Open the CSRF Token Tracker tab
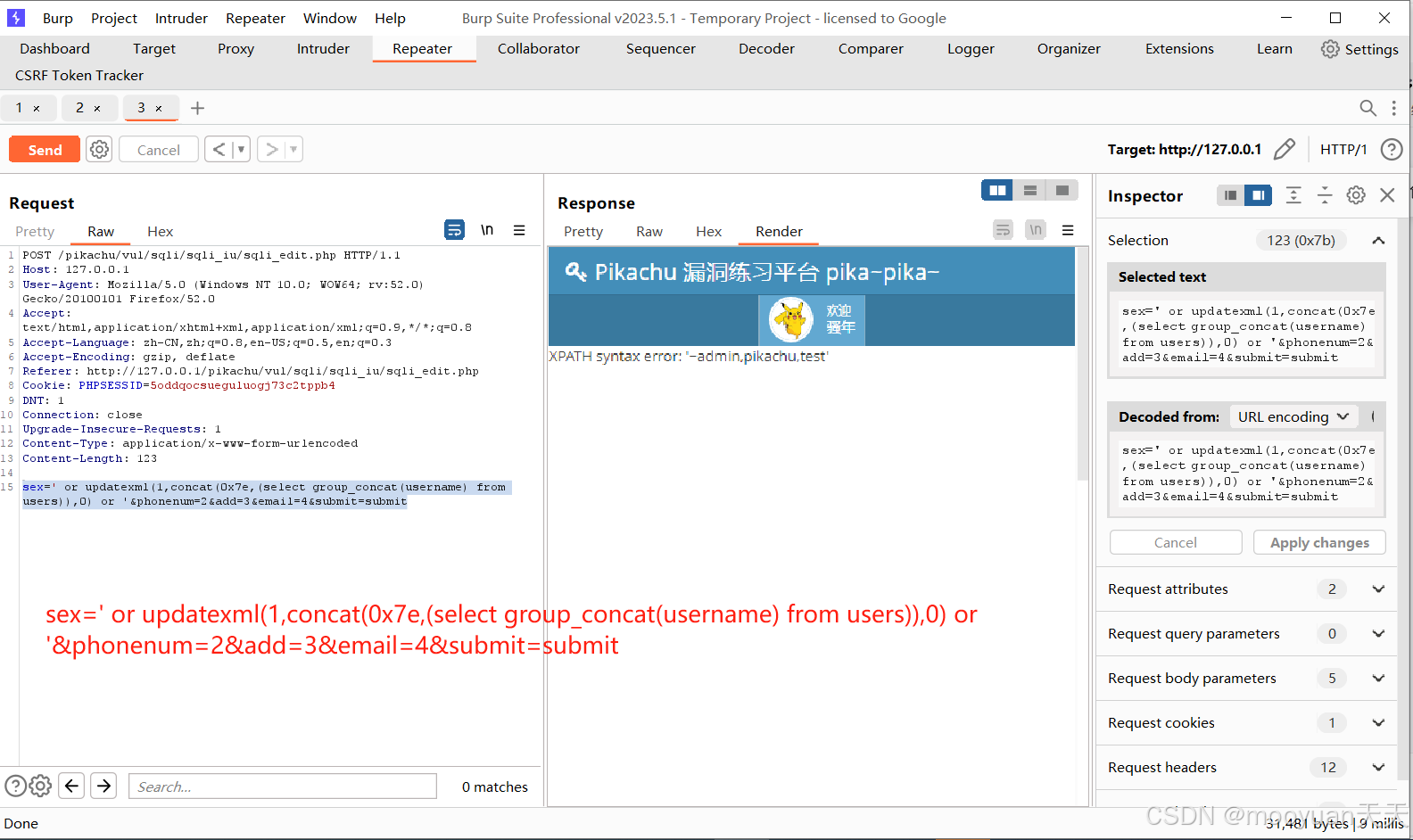 coord(79,76)
